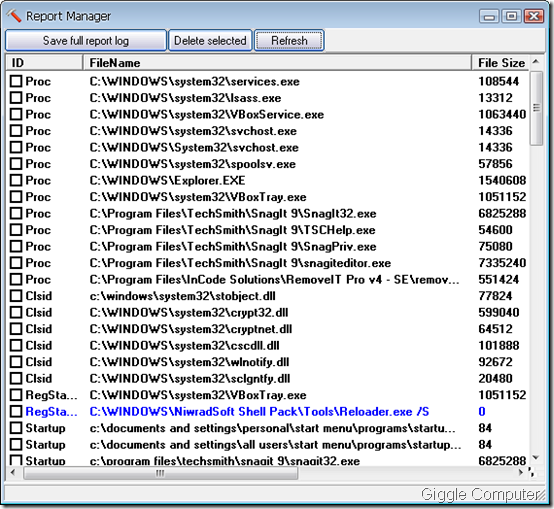Click the scroll up arrow of the list
554x509 pixels.
536,61
